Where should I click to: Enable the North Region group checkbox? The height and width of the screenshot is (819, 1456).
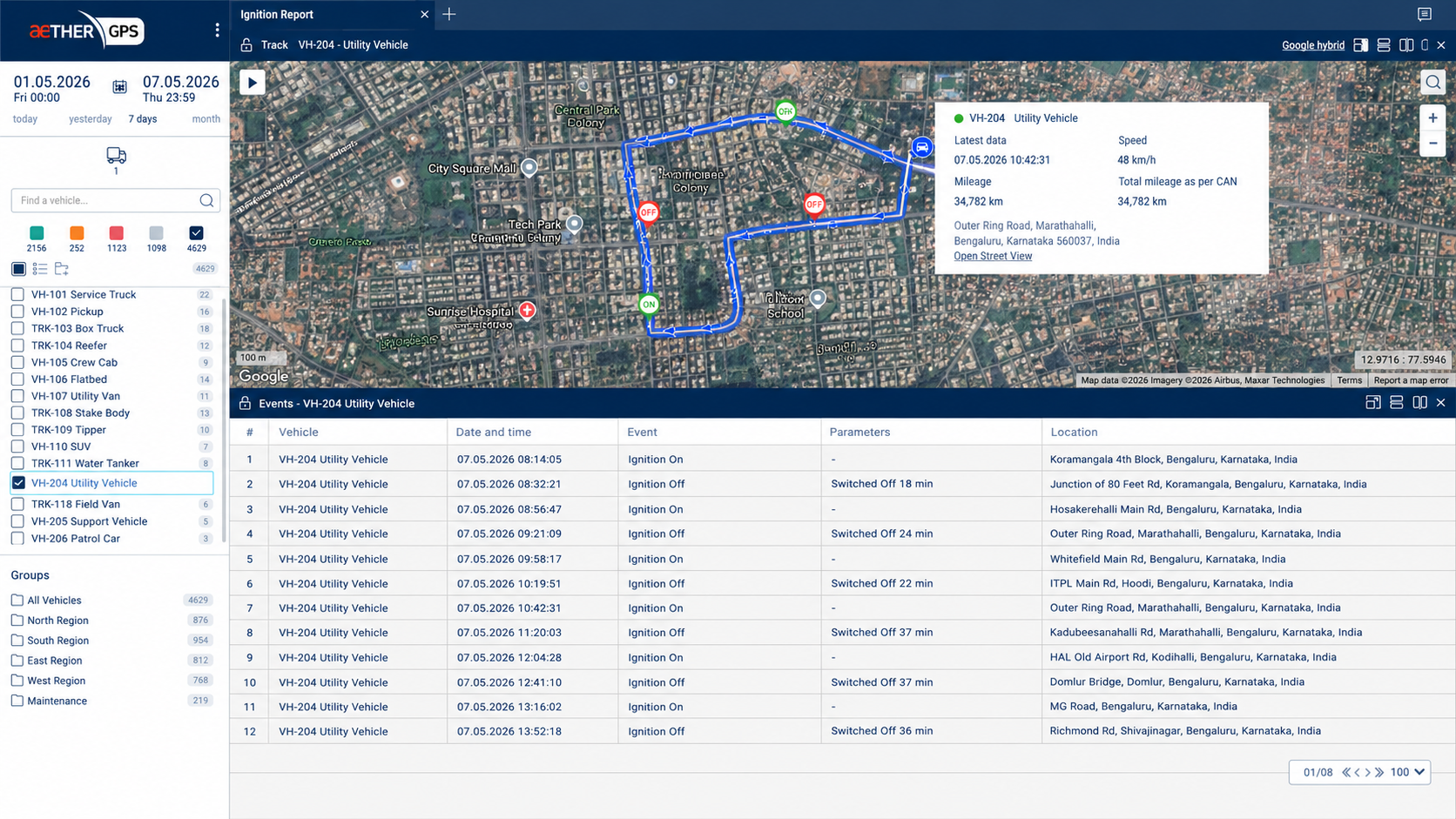point(17,620)
